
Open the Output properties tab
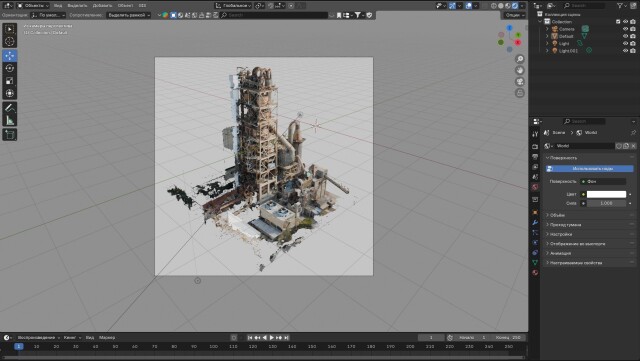tap(535, 156)
